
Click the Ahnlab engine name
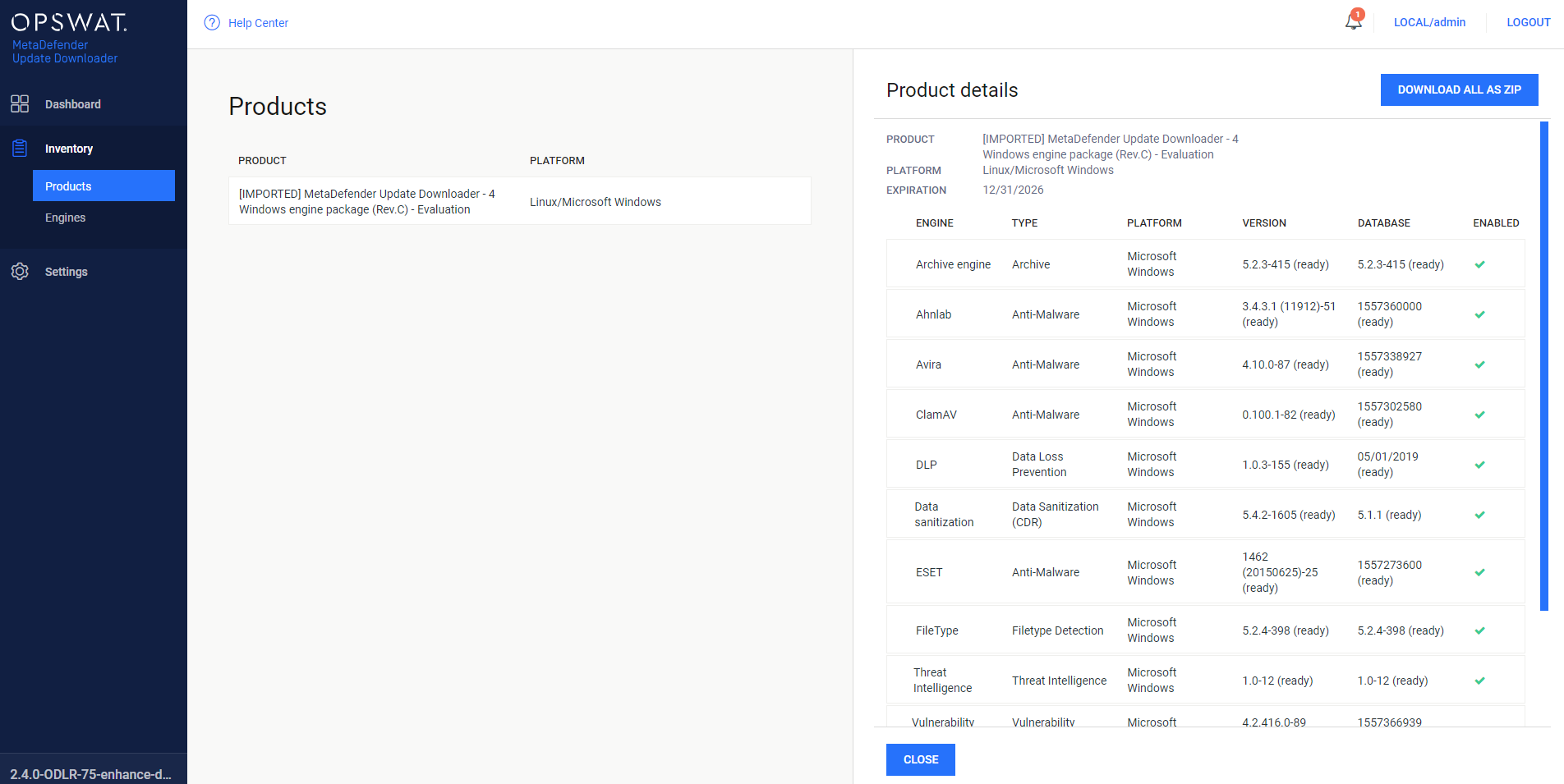tap(933, 314)
